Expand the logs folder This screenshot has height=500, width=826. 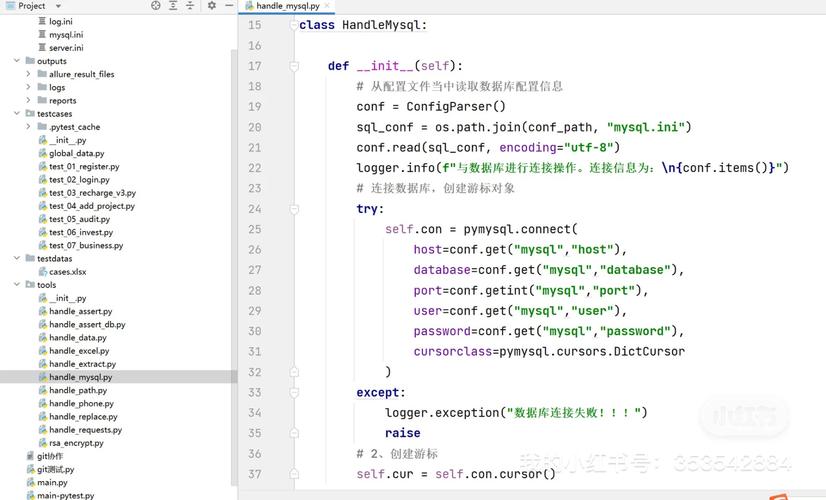pos(28,87)
